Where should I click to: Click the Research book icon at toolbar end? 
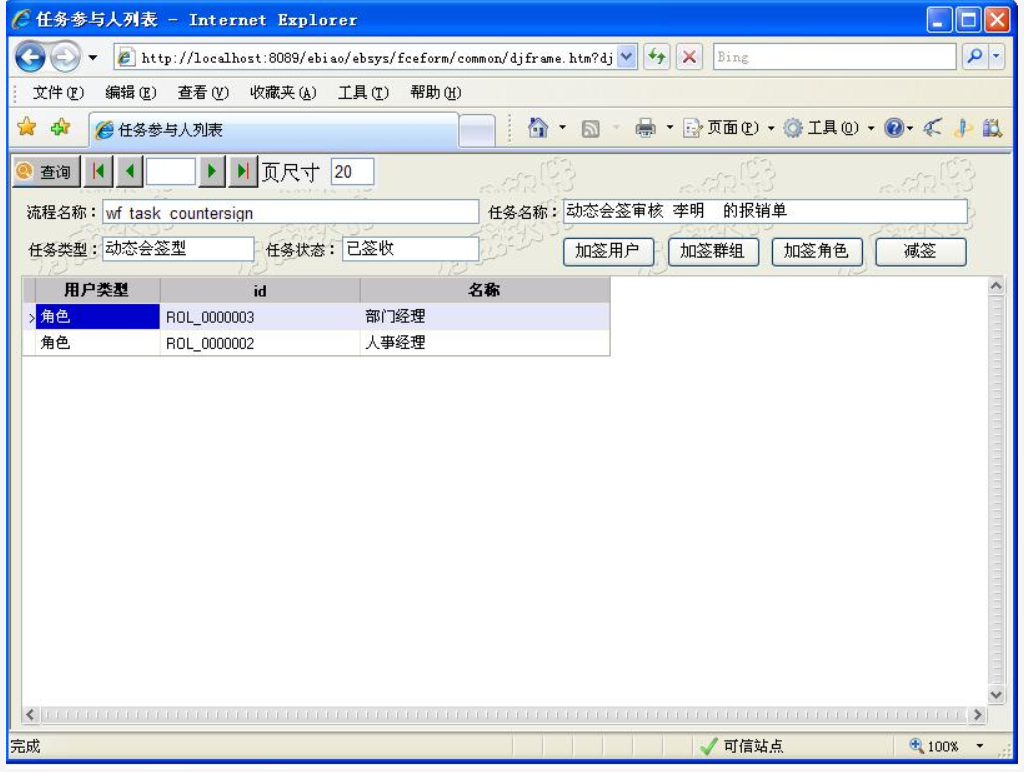point(992,127)
